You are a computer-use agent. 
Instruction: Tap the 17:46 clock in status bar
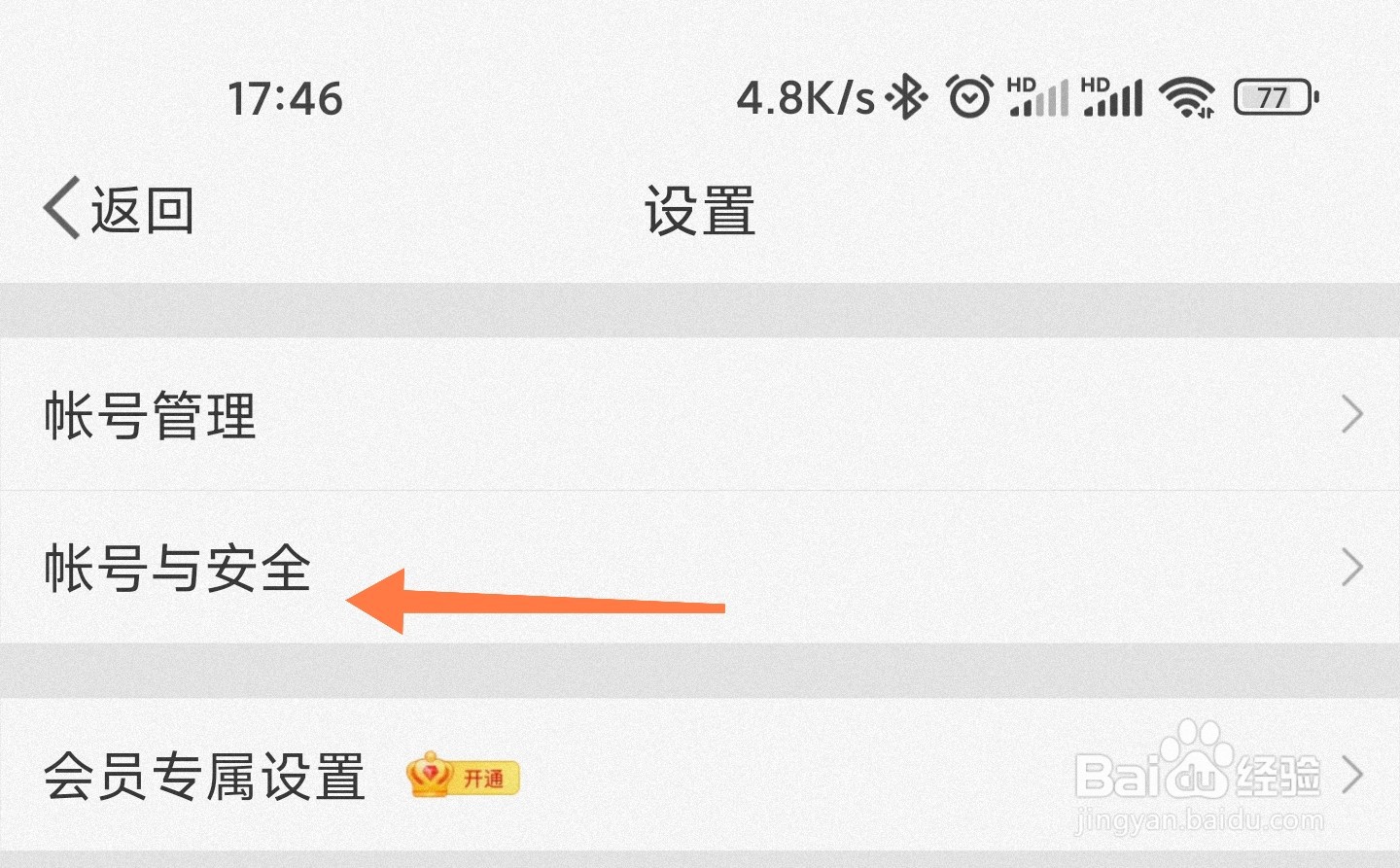(285, 98)
